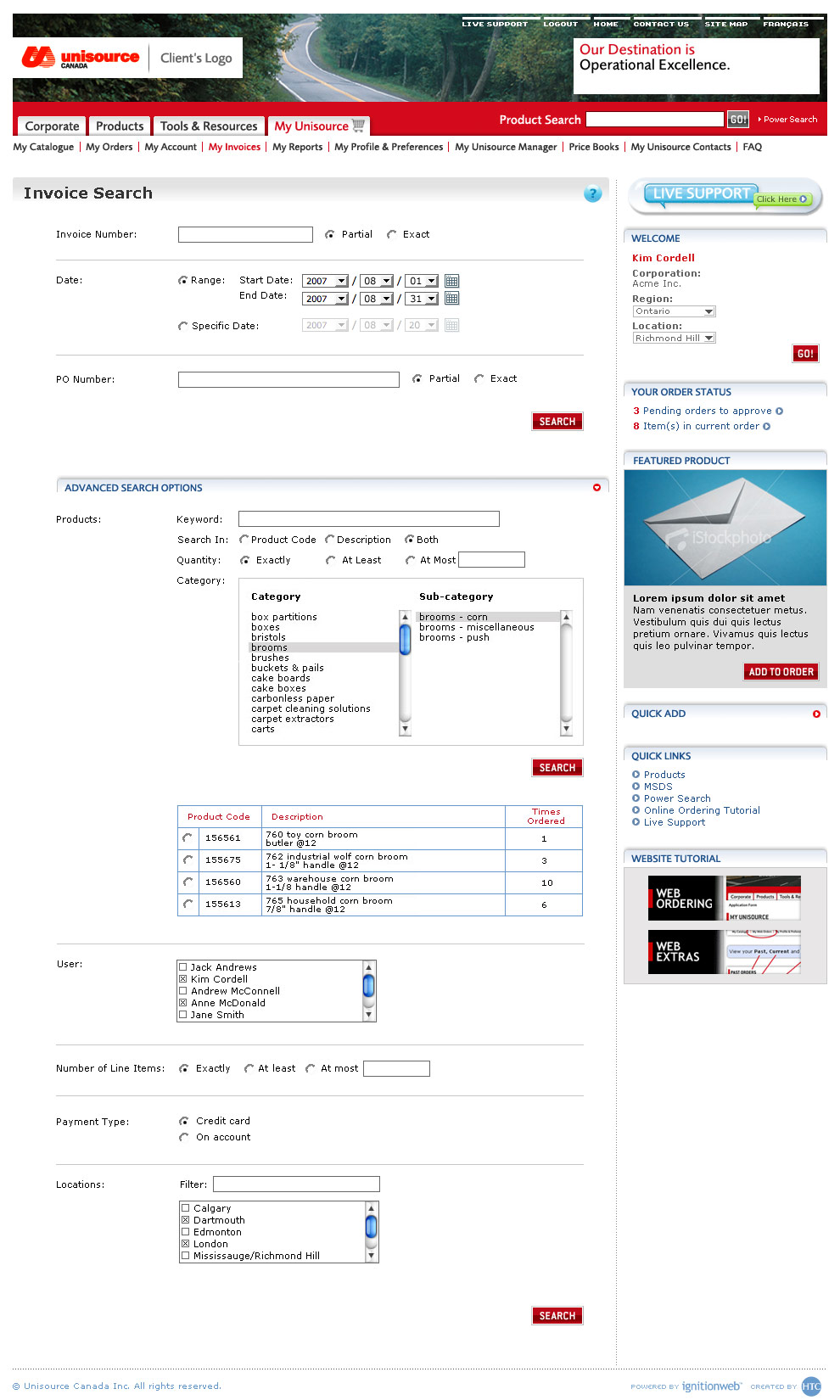Viewport: 840px width, 1400px height.
Task: Click the shopping cart icon on My Unisource tab
Action: click(359, 126)
